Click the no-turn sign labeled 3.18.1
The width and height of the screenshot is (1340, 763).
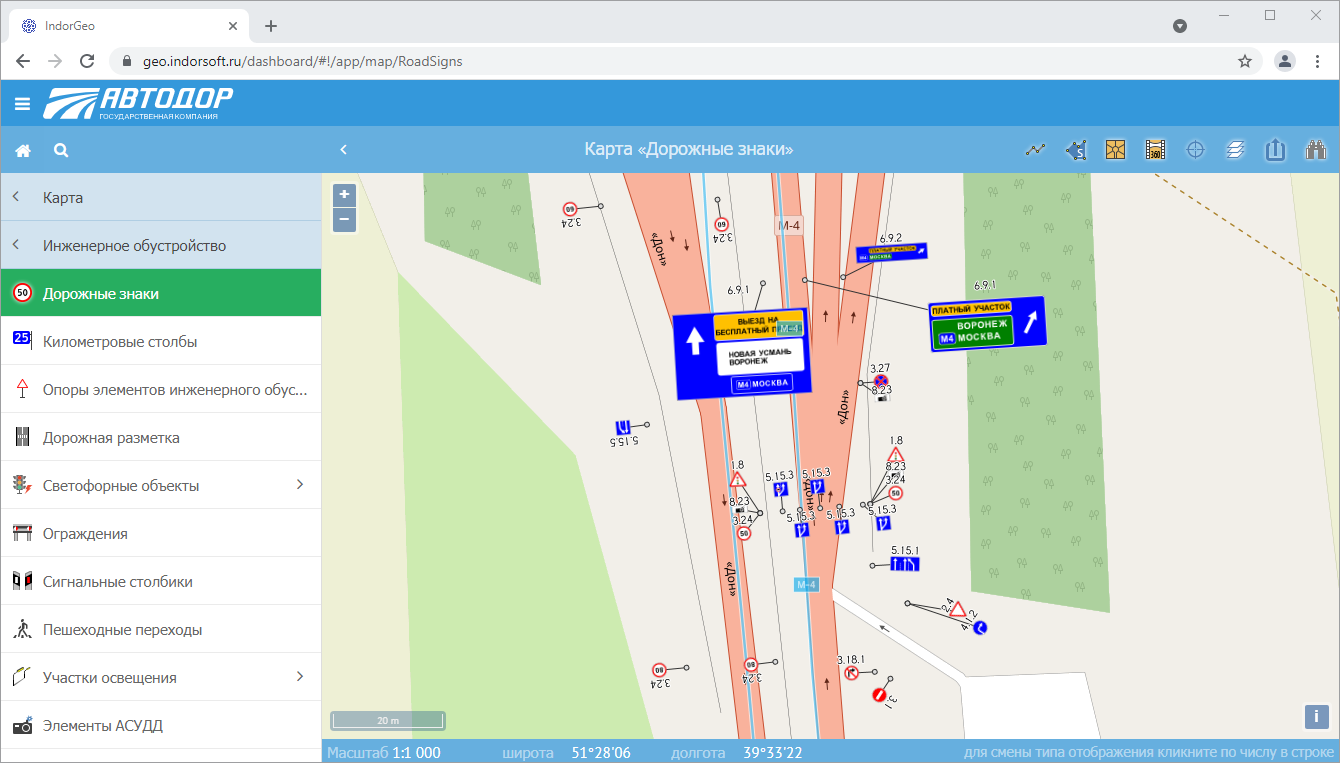851,673
